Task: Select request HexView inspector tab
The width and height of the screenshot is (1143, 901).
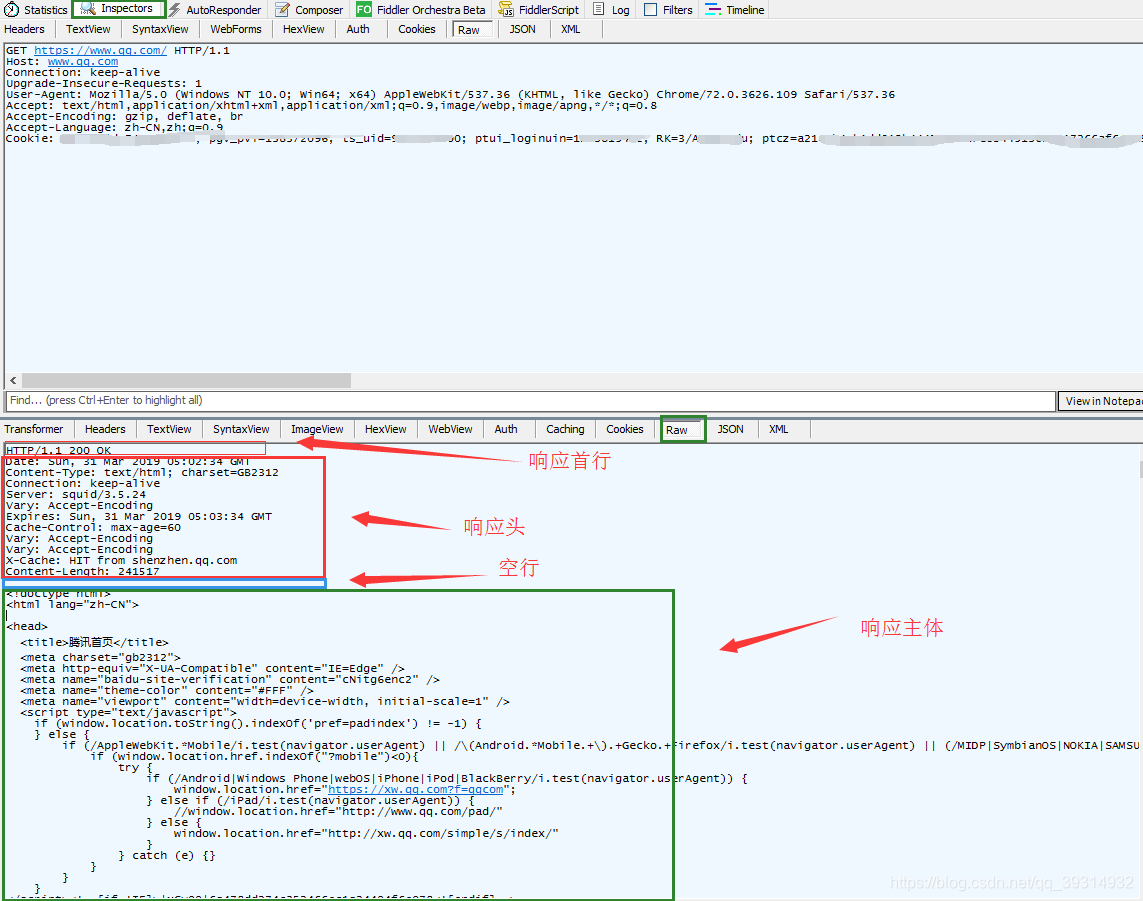Action: tap(303, 29)
